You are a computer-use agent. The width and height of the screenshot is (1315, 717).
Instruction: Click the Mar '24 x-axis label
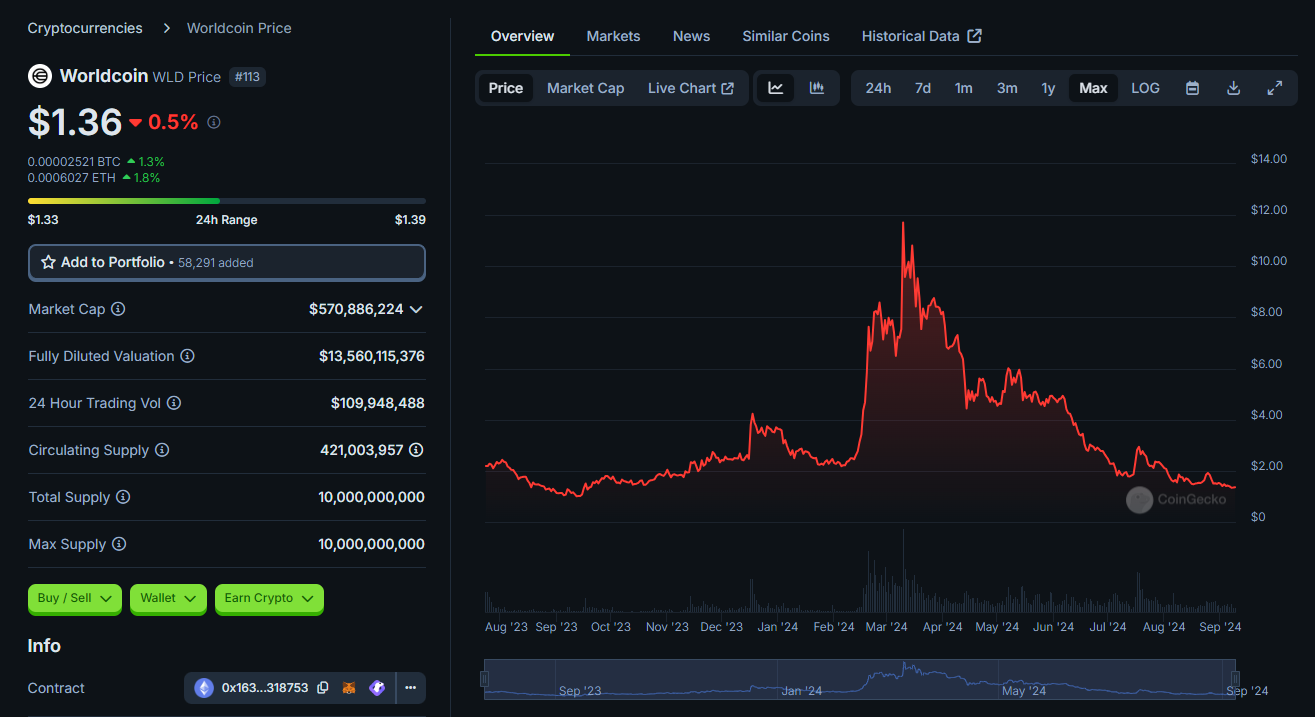(x=886, y=627)
